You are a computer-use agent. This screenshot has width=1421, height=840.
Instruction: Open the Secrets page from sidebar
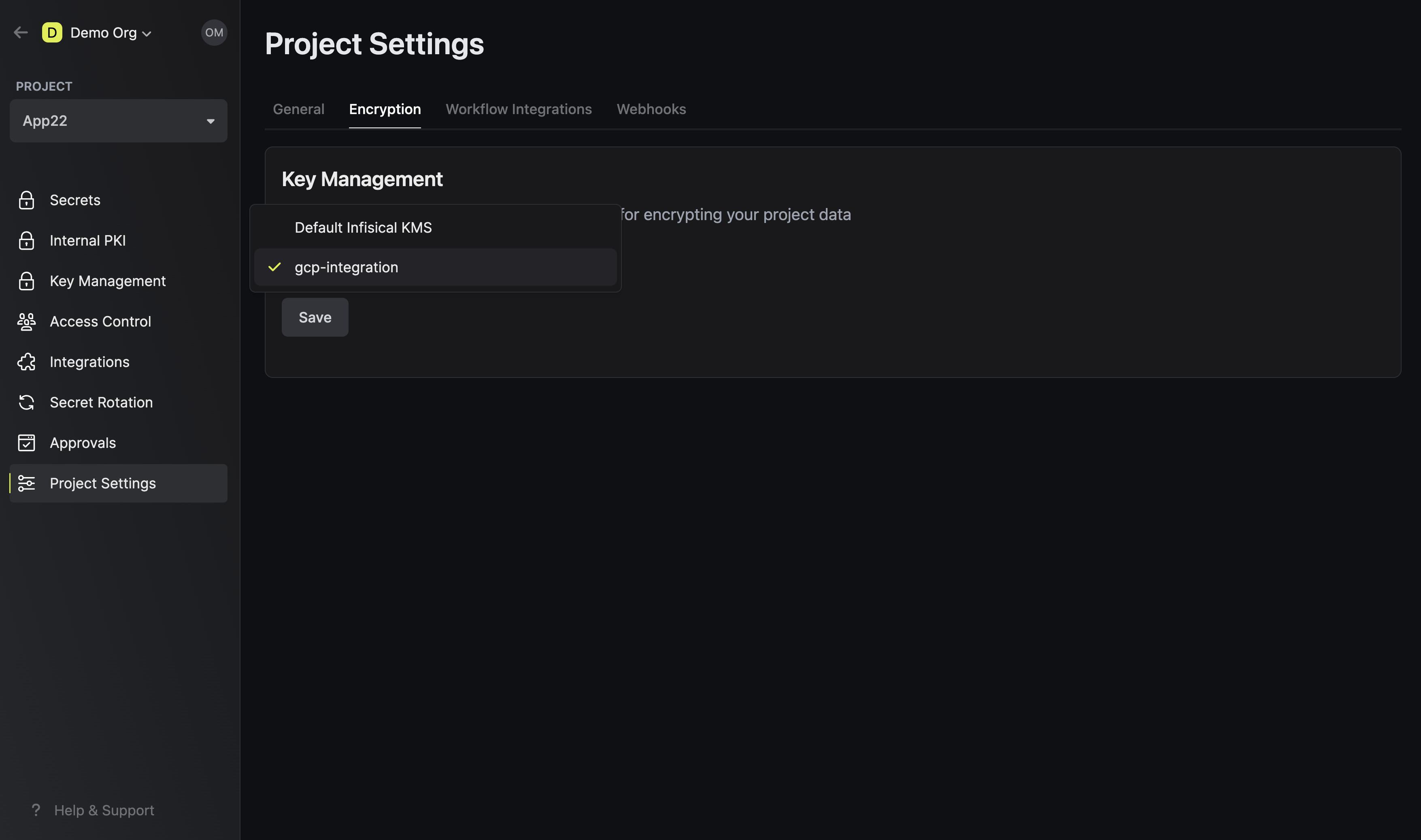click(x=118, y=200)
